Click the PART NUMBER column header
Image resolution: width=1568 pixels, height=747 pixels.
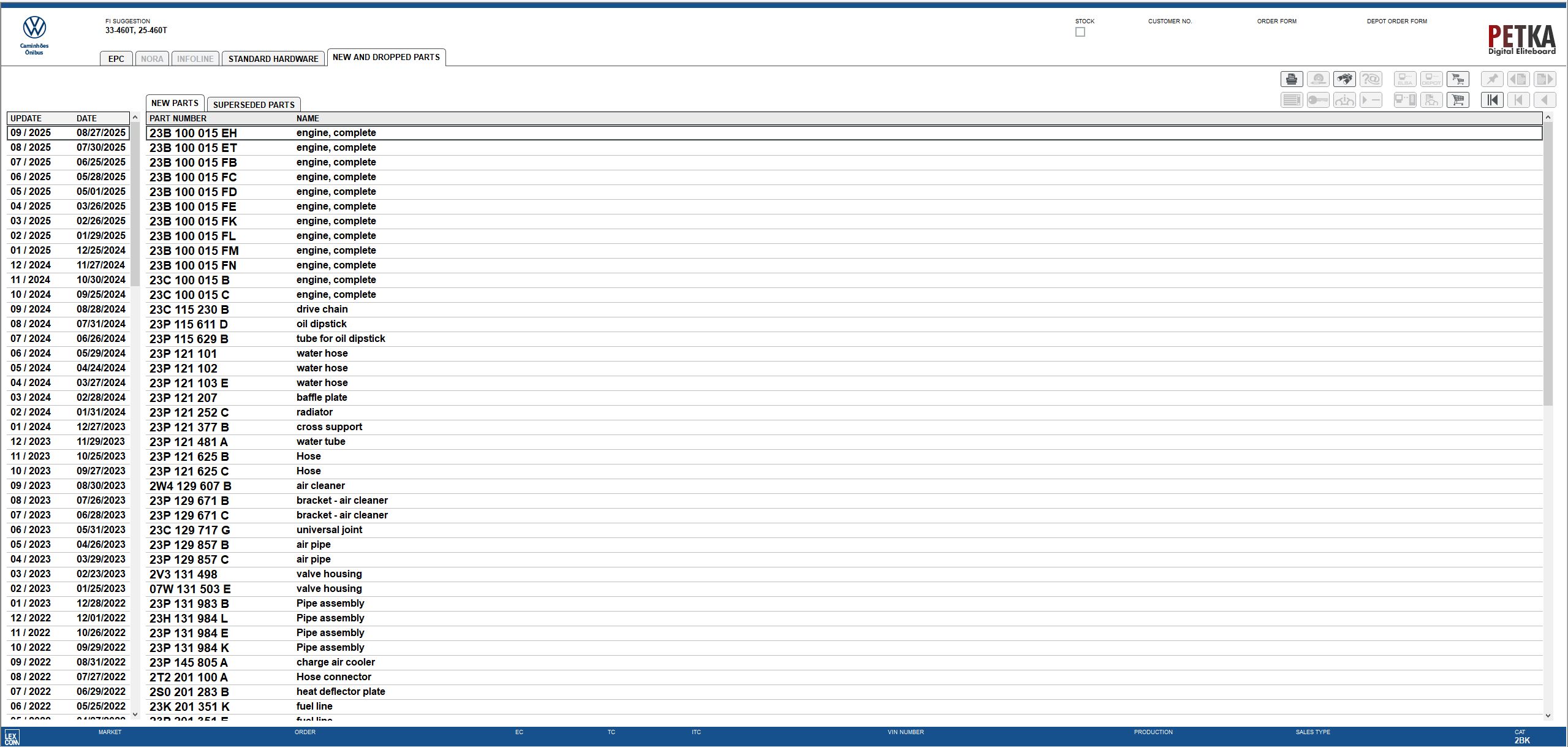coord(178,118)
